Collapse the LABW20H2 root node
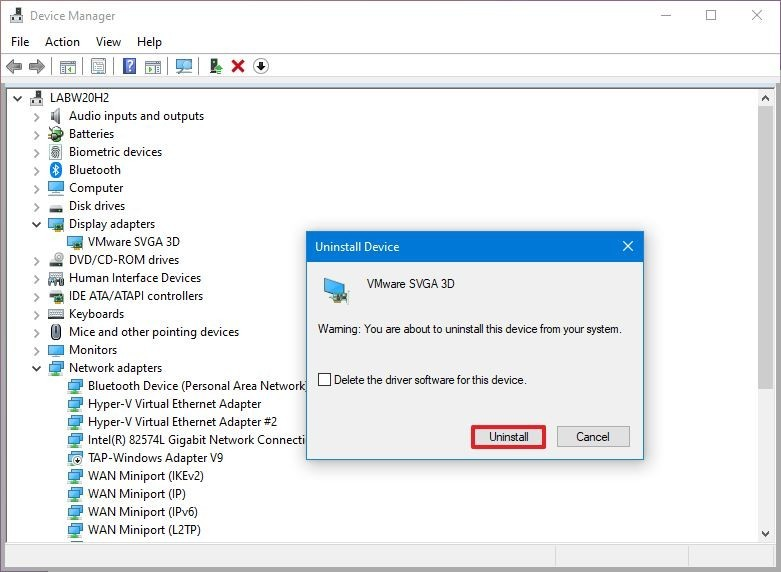 17,98
